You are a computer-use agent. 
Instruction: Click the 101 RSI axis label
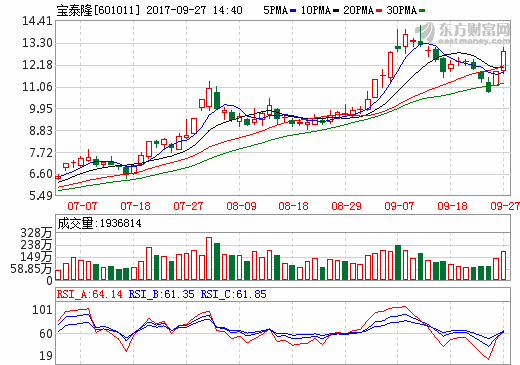click(42, 310)
